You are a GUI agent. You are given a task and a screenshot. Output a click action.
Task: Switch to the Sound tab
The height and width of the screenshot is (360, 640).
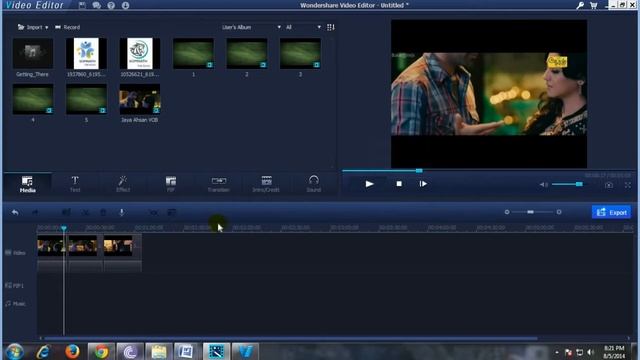[313, 184]
